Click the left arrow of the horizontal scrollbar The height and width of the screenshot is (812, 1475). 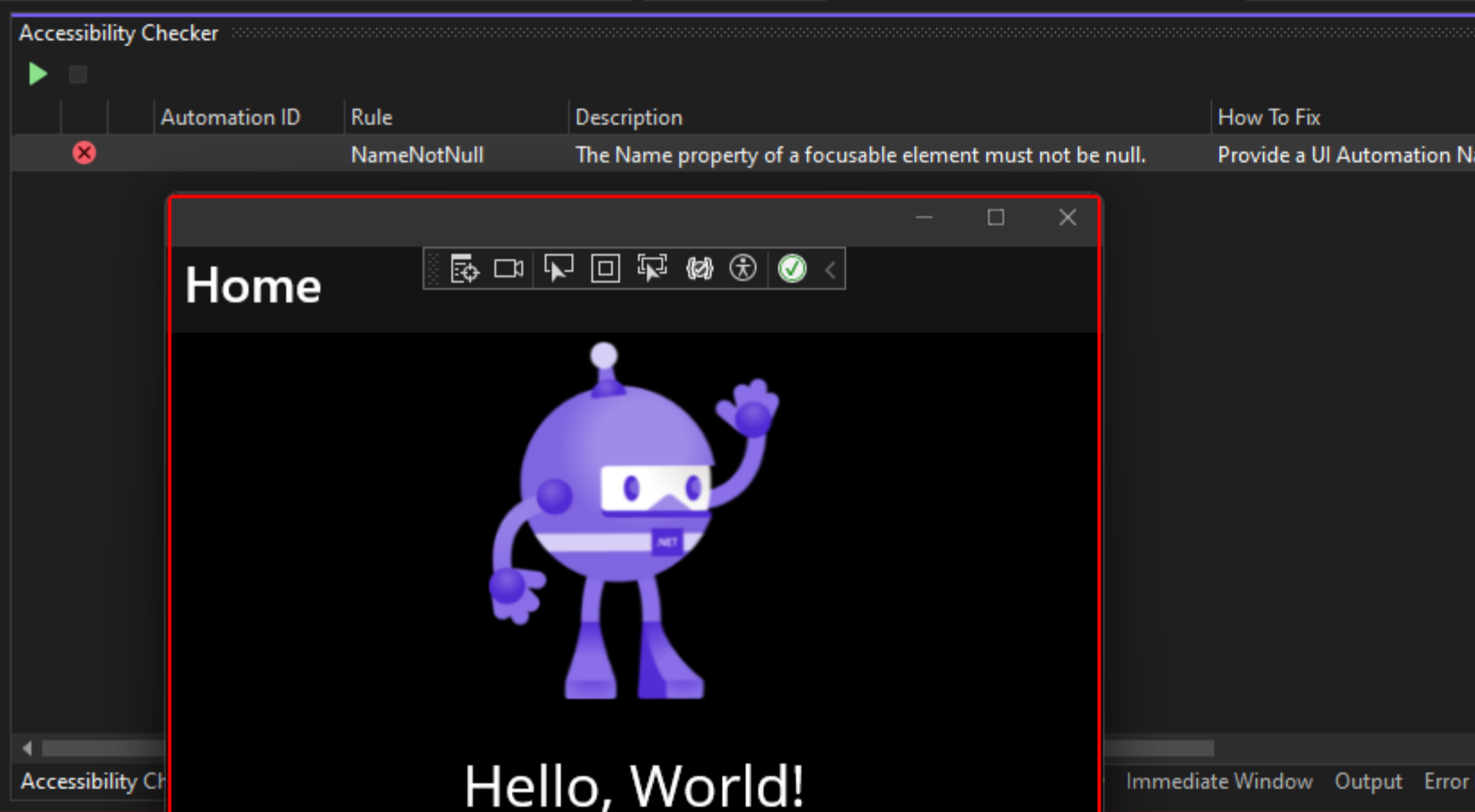[26, 748]
